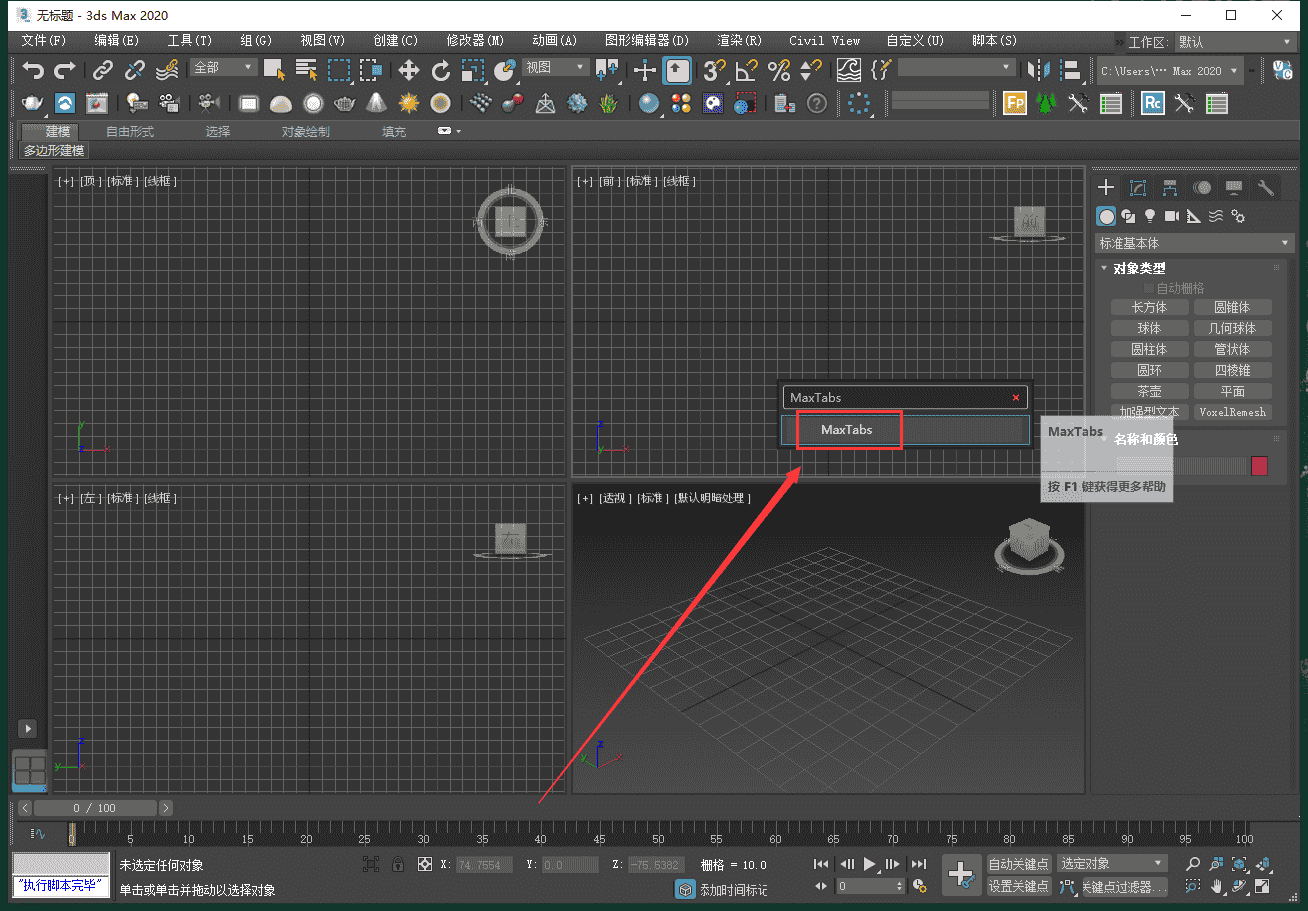This screenshot has height=911, width=1308.
Task: Open the Utilities wrench panel icon
Action: coord(1266,188)
